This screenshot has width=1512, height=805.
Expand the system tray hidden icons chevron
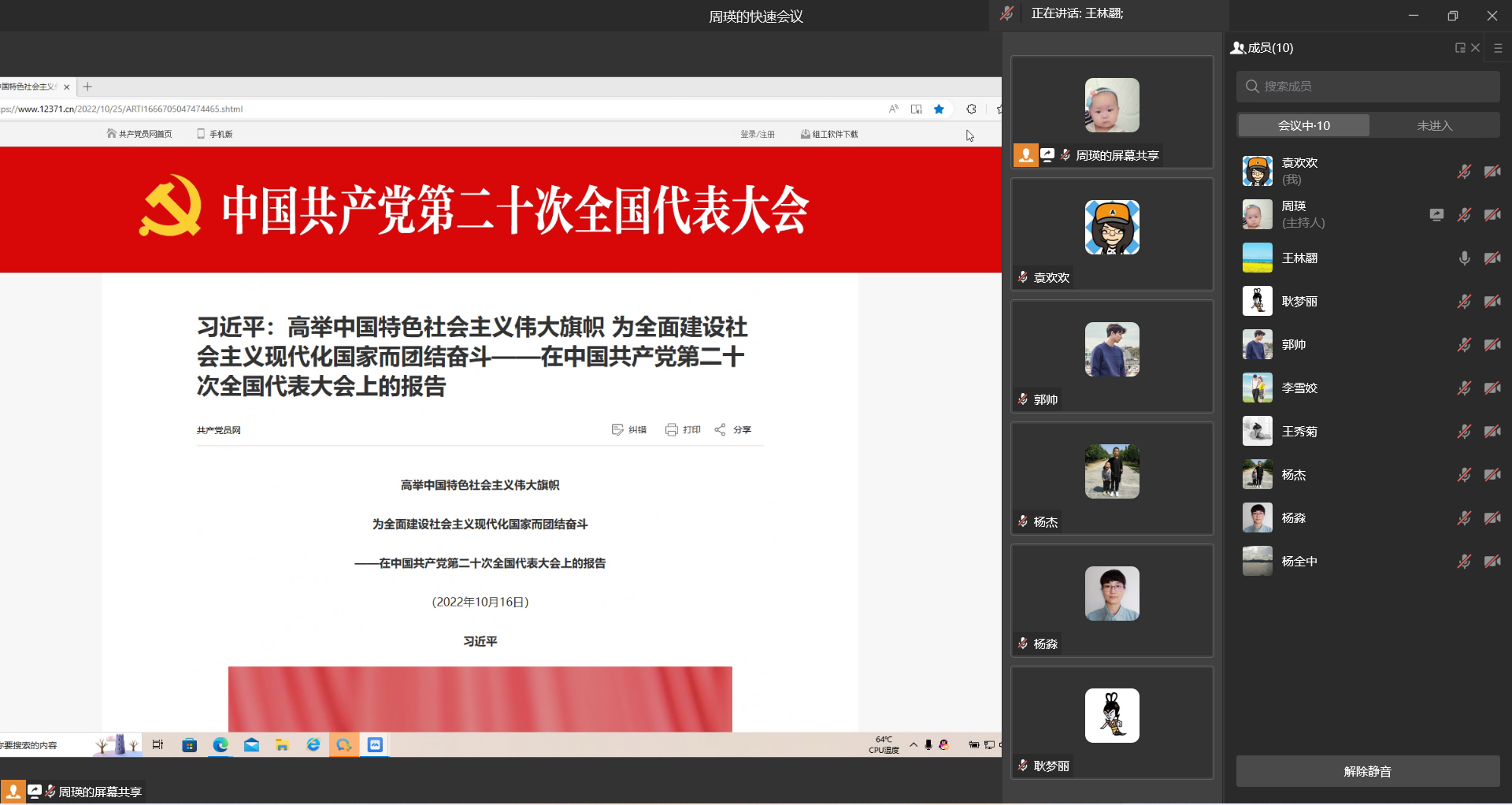click(x=913, y=745)
